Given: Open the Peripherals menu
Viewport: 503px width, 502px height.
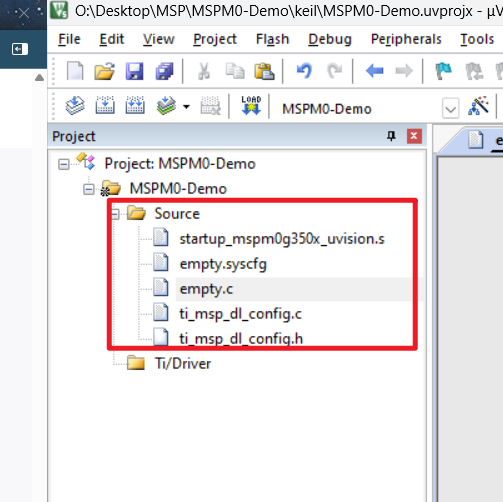Looking at the screenshot, I should 406,39.
